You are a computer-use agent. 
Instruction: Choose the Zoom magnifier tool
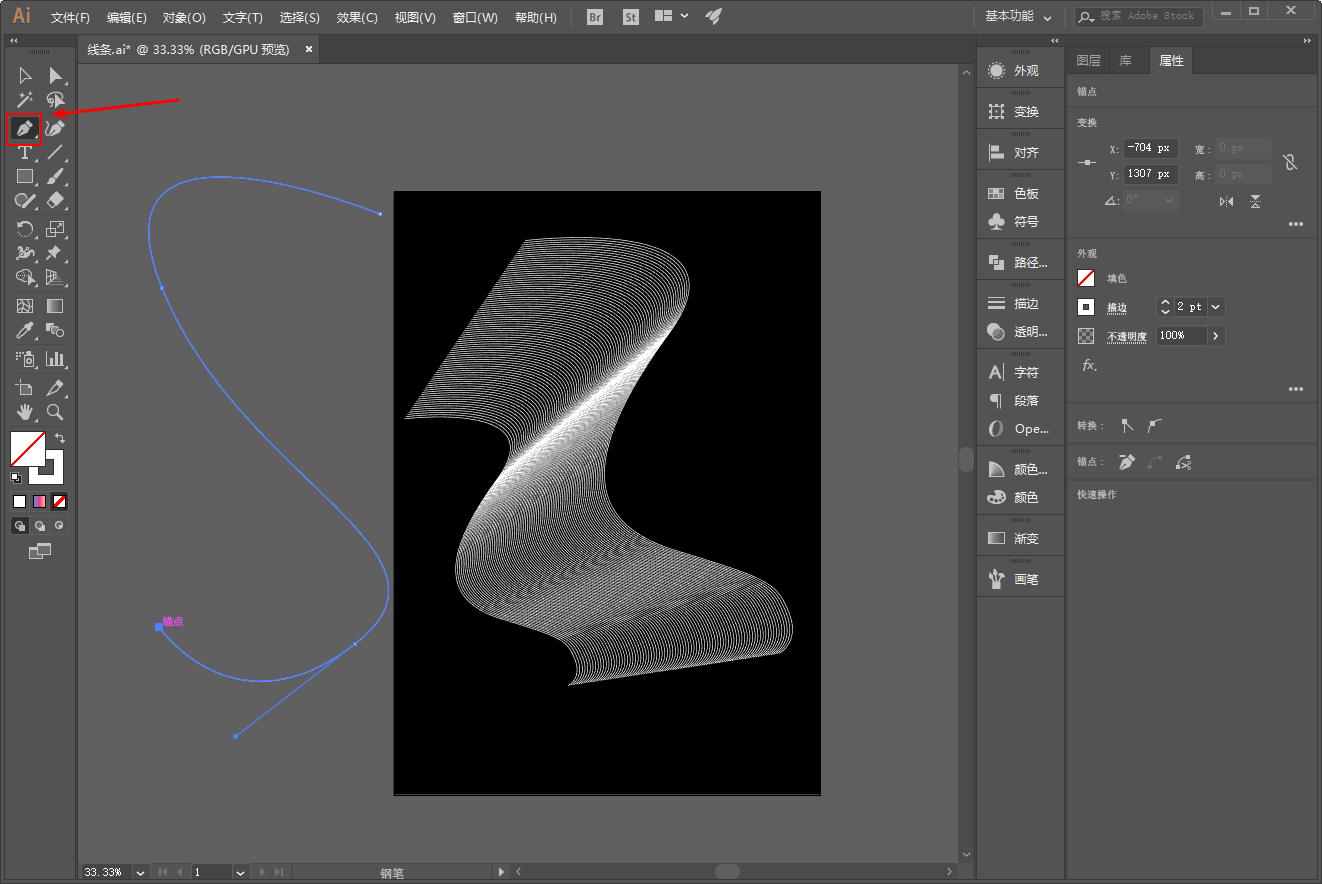tap(56, 411)
